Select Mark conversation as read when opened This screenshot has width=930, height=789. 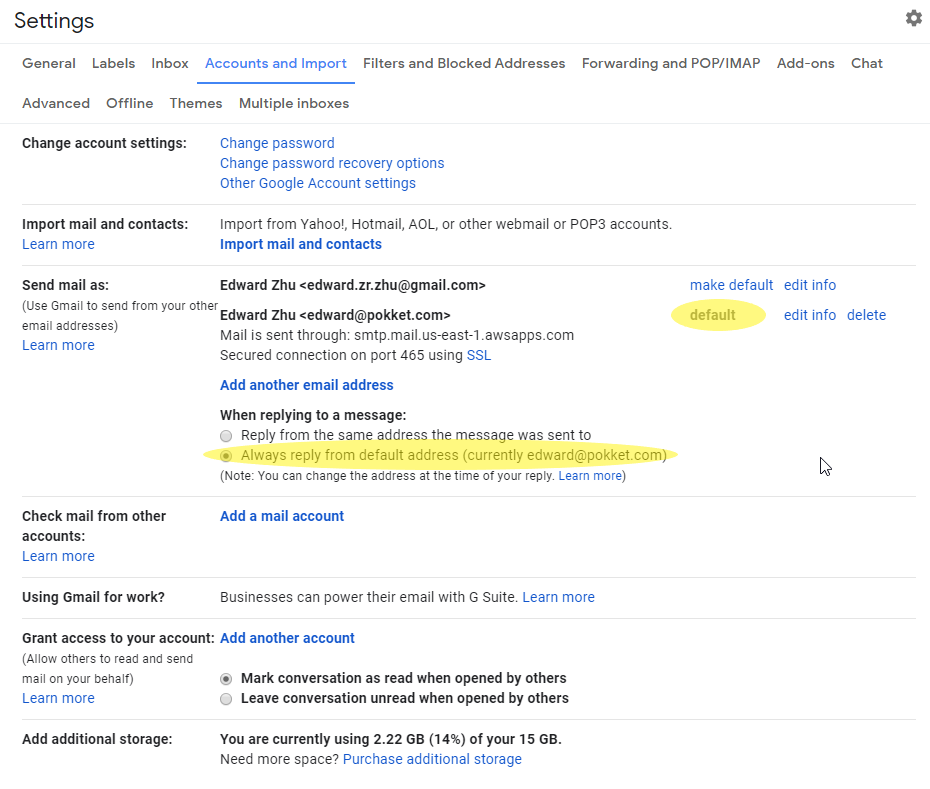click(x=226, y=679)
